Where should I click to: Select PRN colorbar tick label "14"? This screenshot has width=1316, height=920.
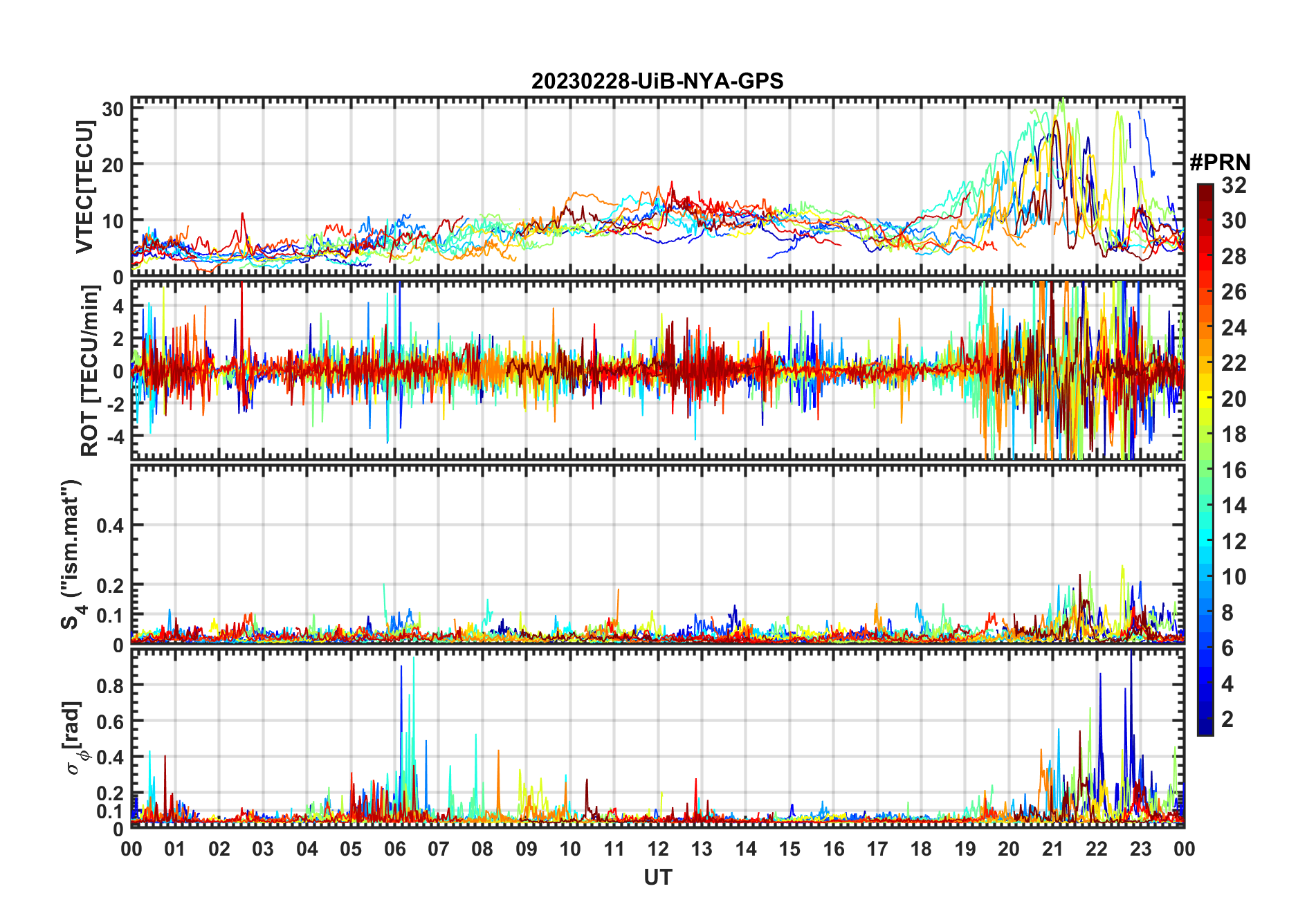[1234, 506]
